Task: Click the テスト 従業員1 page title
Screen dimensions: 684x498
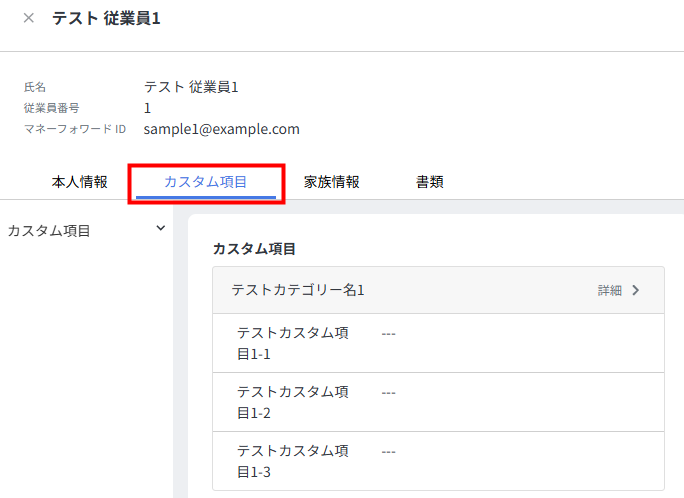Action: click(106, 18)
